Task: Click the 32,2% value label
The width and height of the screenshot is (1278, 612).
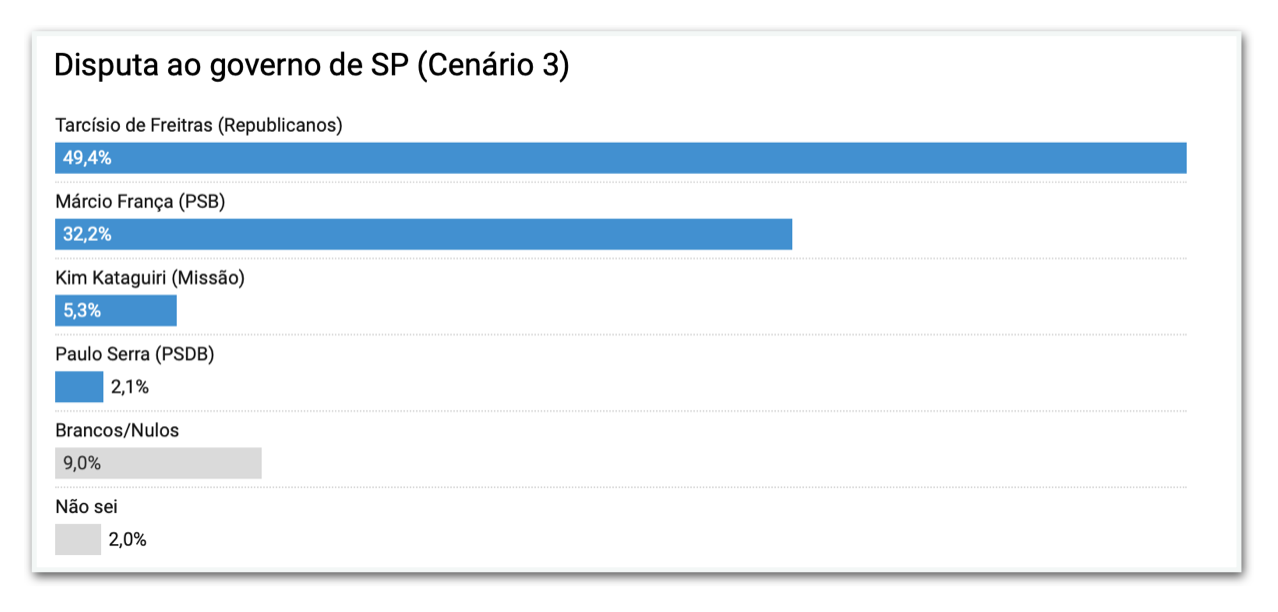Action: (87, 234)
